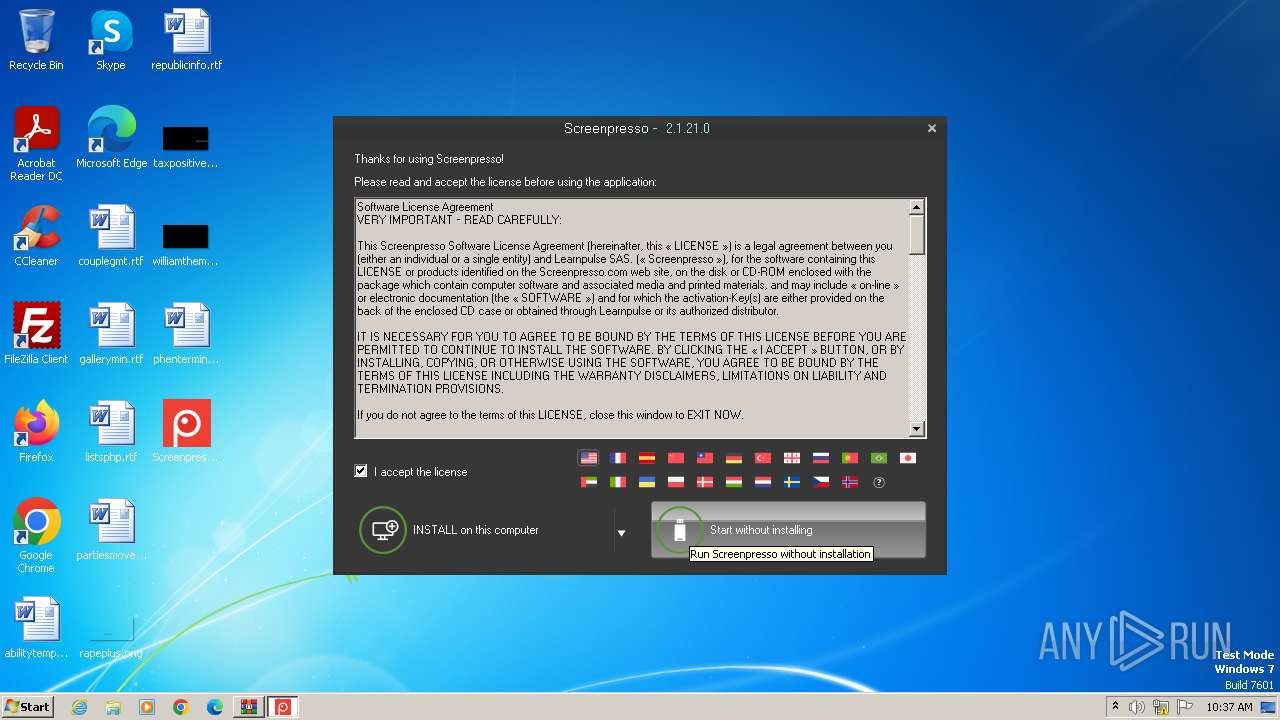
Task: Close the Screenpresso setup dialog
Action: tap(932, 128)
